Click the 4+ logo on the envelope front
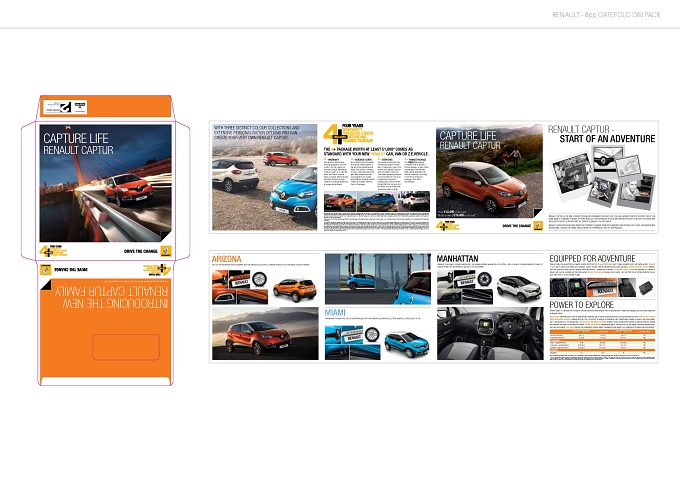The width and height of the screenshot is (680, 481). [53, 251]
